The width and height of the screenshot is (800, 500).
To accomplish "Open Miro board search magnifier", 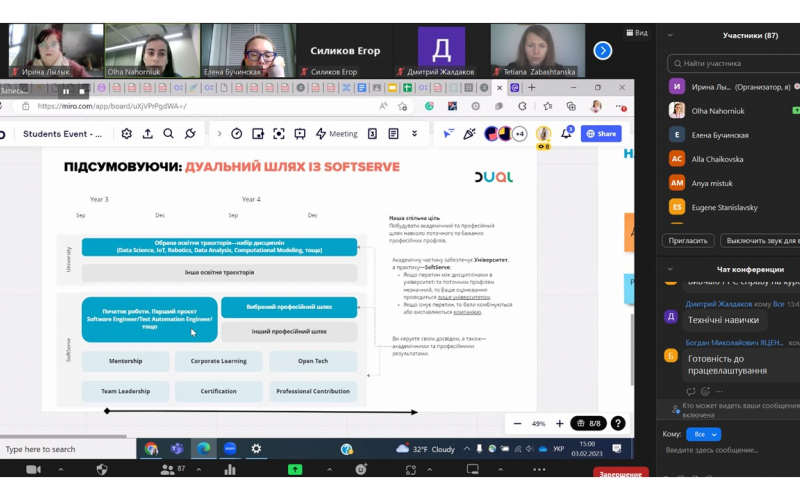I will tap(168, 134).
